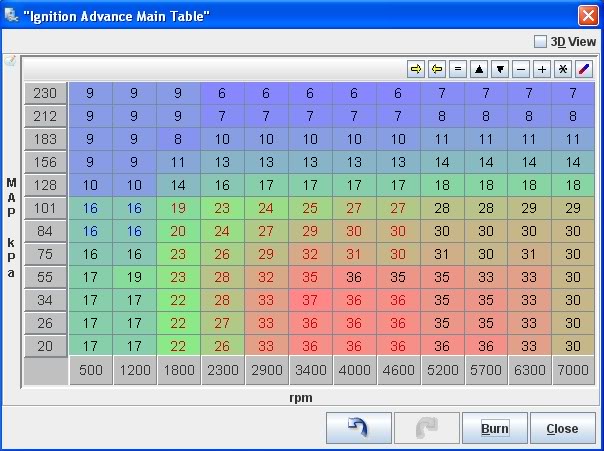This screenshot has width=604, height=451.
Task: Click the title bar application icon
Action: coord(11,15)
